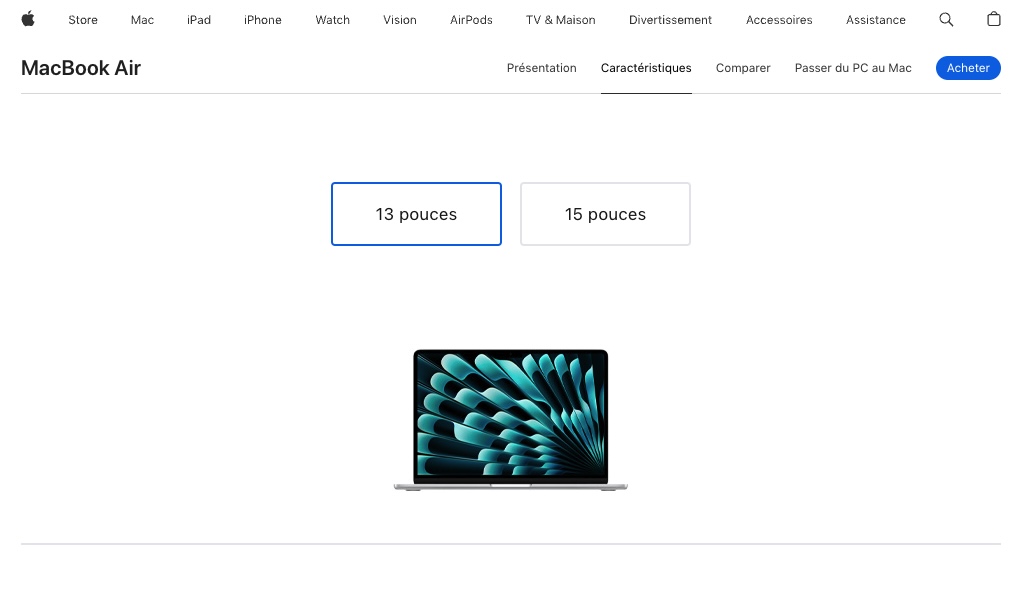Viewport: 1032px width, 589px height.
Task: Open the iPhone section
Action: point(262,19)
